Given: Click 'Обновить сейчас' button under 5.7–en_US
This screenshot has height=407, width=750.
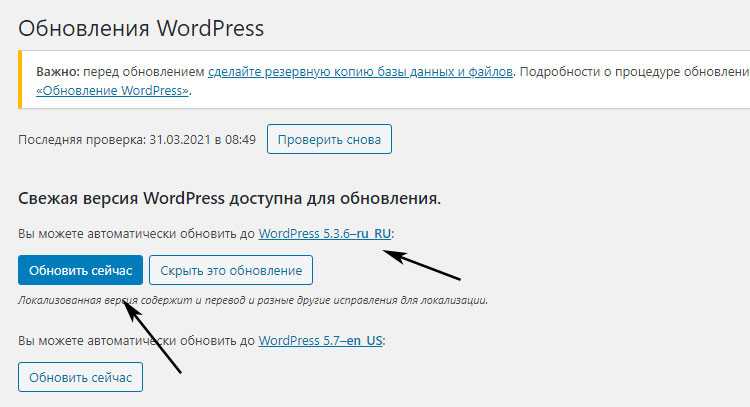Looking at the screenshot, I should 80,377.
